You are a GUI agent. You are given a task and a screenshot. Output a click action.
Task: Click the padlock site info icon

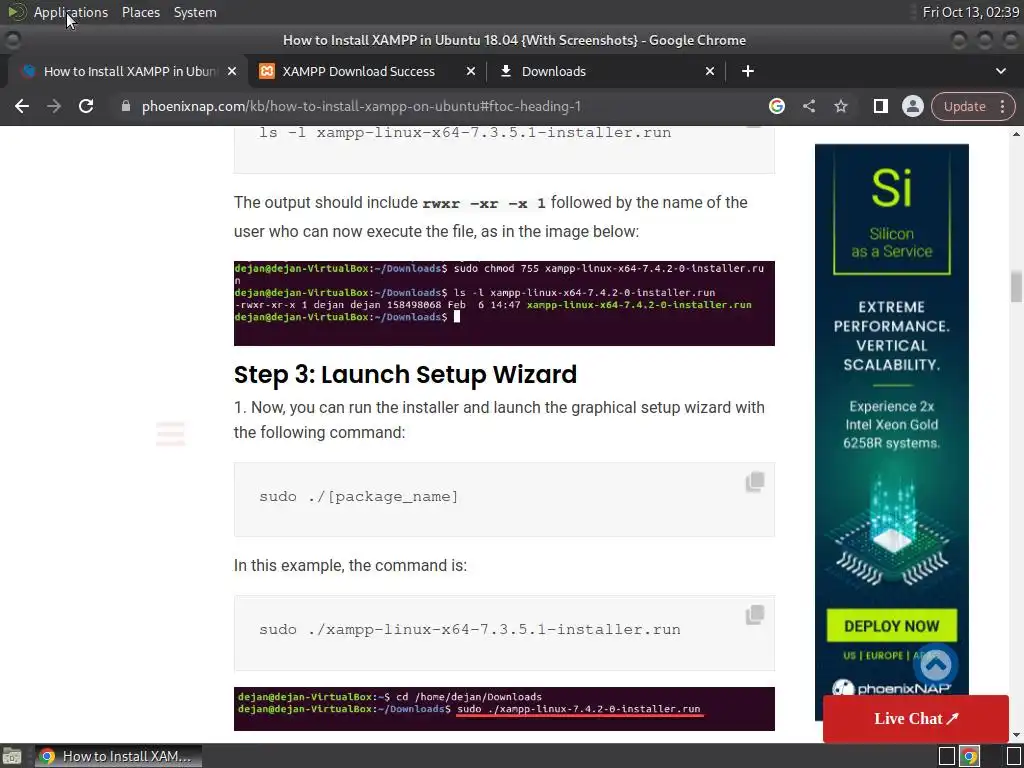click(126, 106)
